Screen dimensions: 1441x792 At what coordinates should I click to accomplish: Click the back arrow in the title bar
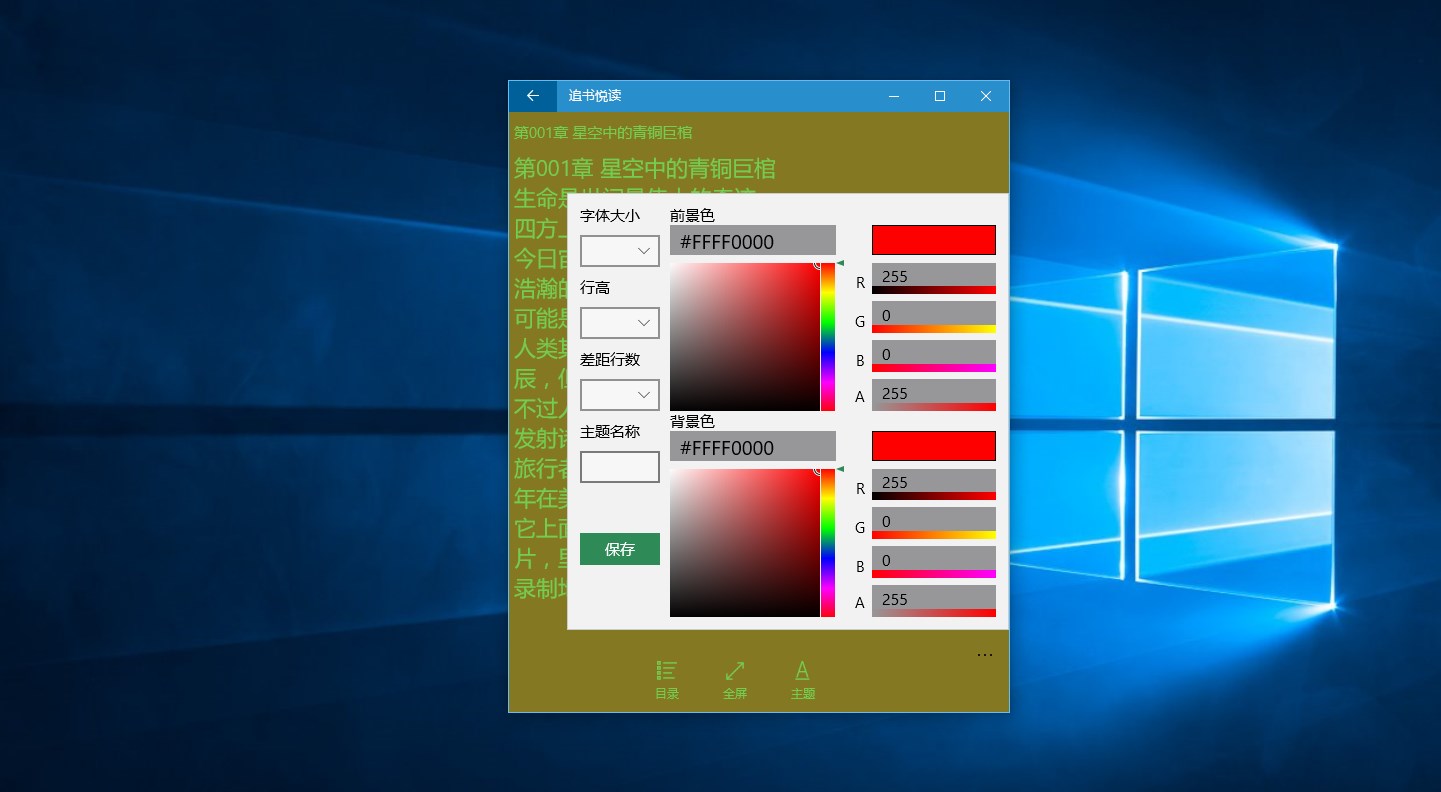(531, 96)
